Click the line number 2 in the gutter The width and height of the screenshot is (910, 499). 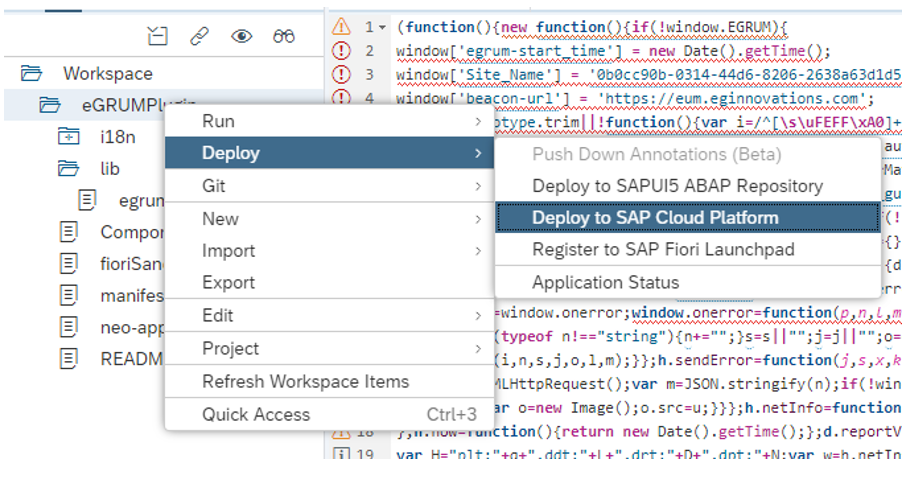click(369, 51)
